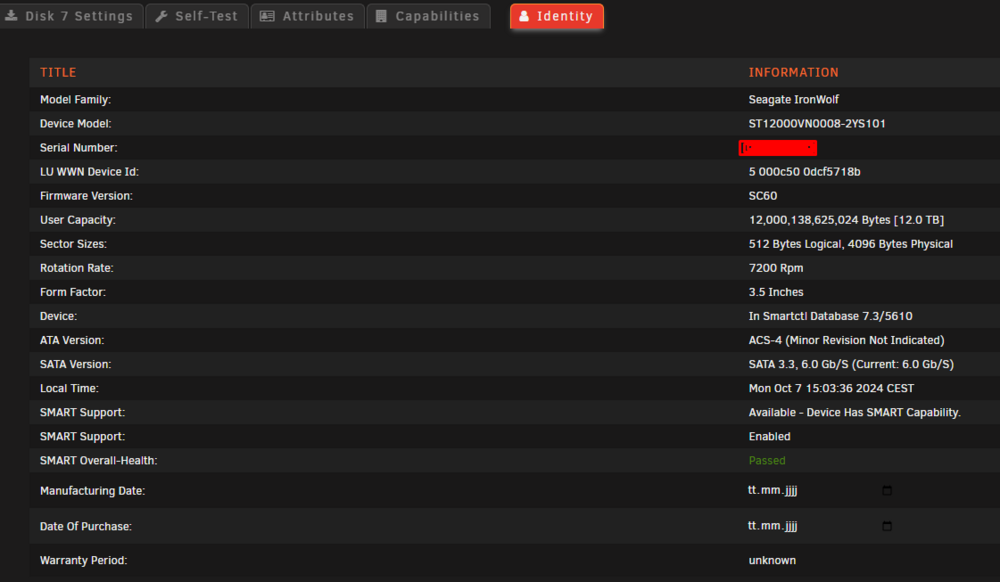Select form factor '3.5 Inches'

point(776,292)
